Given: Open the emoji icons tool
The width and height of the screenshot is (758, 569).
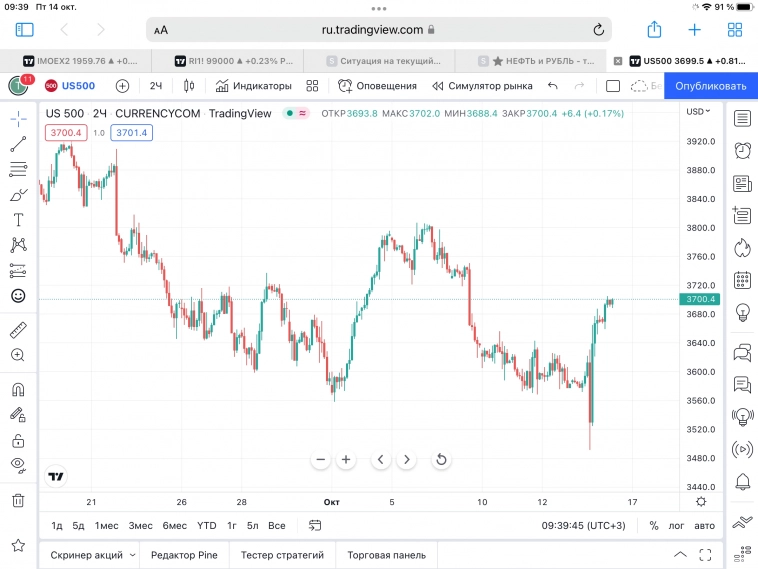Looking at the screenshot, I should [x=18, y=296].
